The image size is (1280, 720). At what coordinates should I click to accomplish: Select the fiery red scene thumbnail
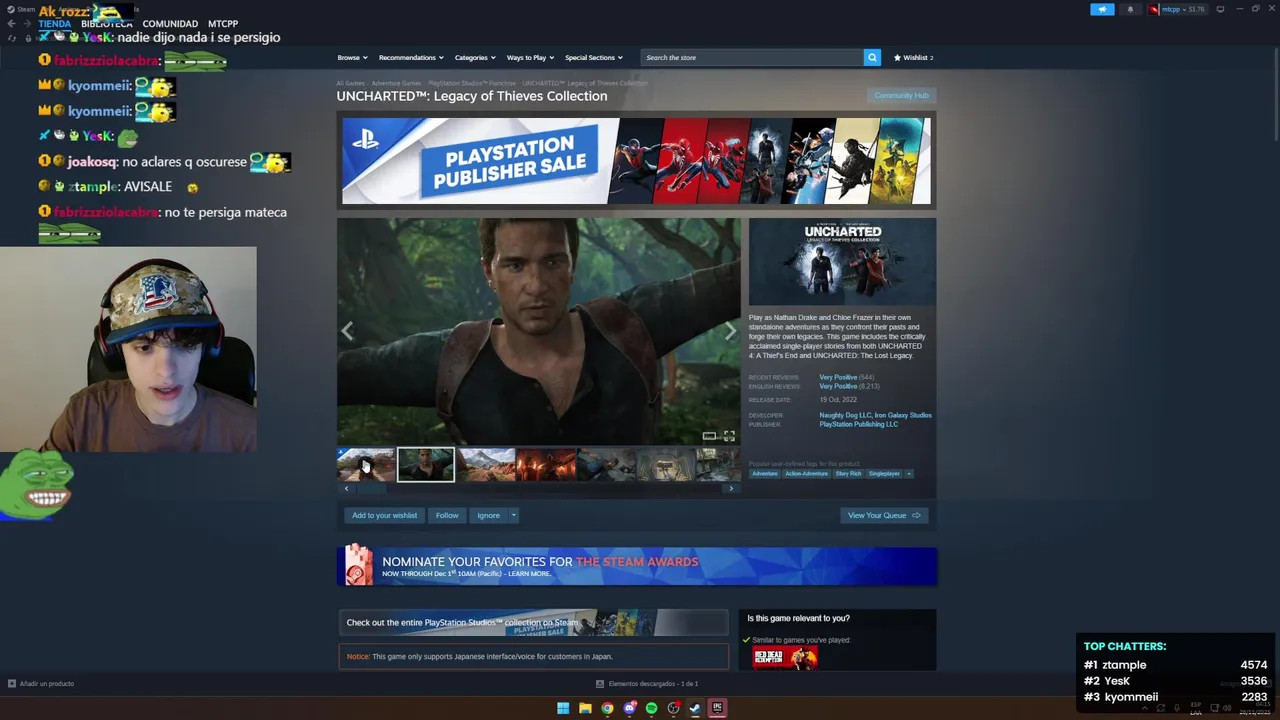(546, 465)
